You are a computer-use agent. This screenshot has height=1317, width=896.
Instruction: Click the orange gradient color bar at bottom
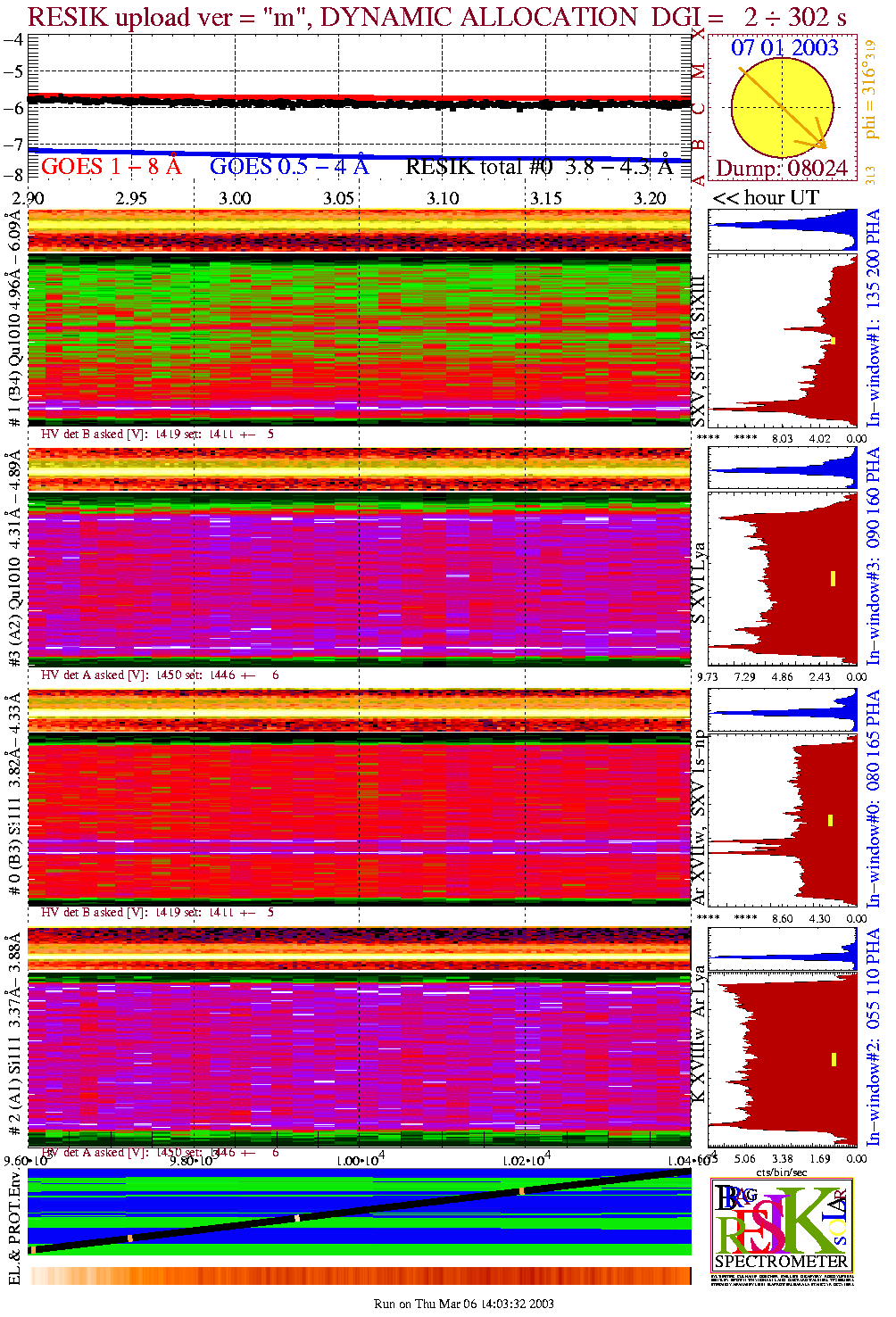coord(360,1275)
